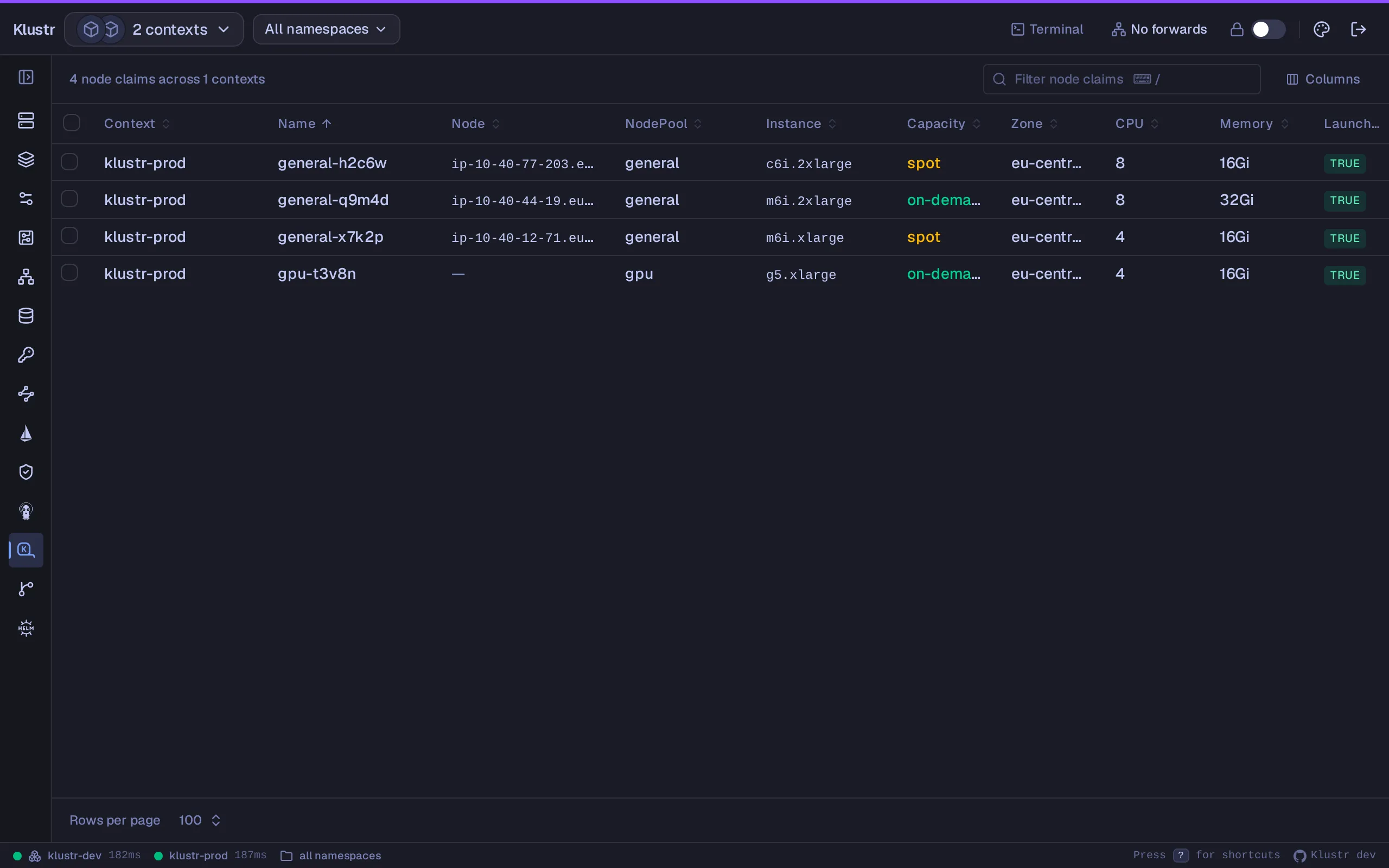
Task: Click the GitHub Klustr dev link
Action: (1335, 856)
